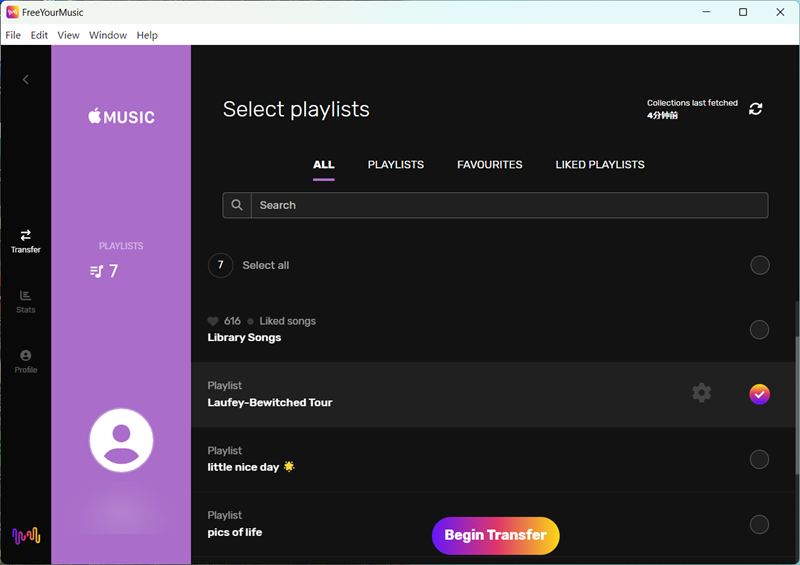This screenshot has width=800, height=565.
Task: Deselect the Laufey-Bewitched Tour playlist checkmark
Action: point(759,394)
